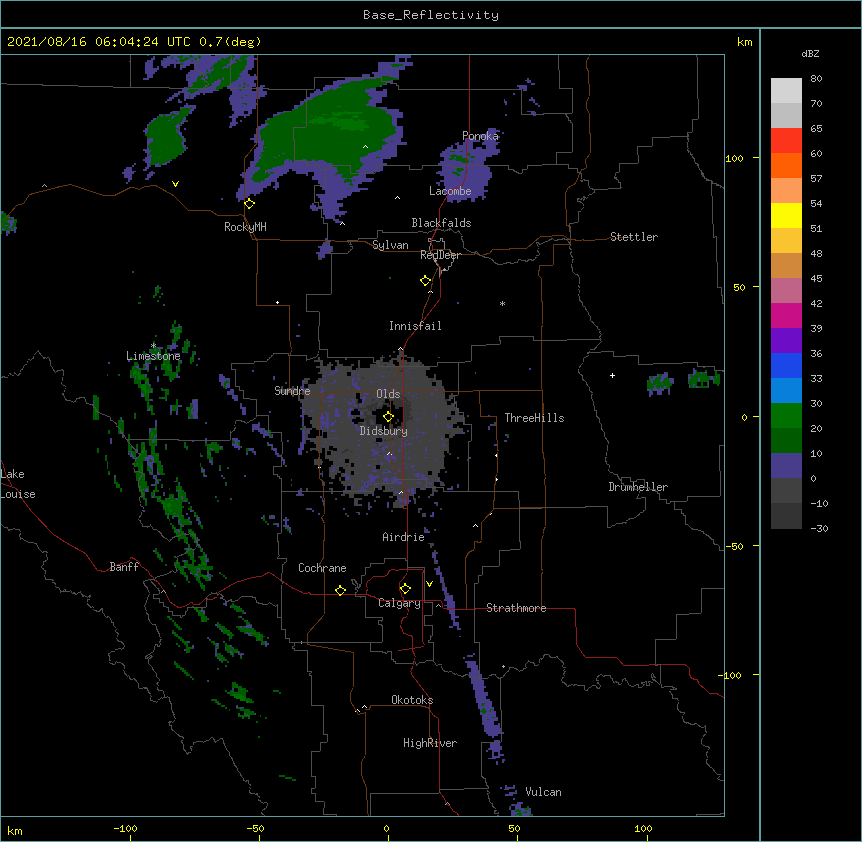The height and width of the screenshot is (842, 862).
Task: Select the yellow radar site diamond between Olds and Didsbury
Action: coord(388,417)
